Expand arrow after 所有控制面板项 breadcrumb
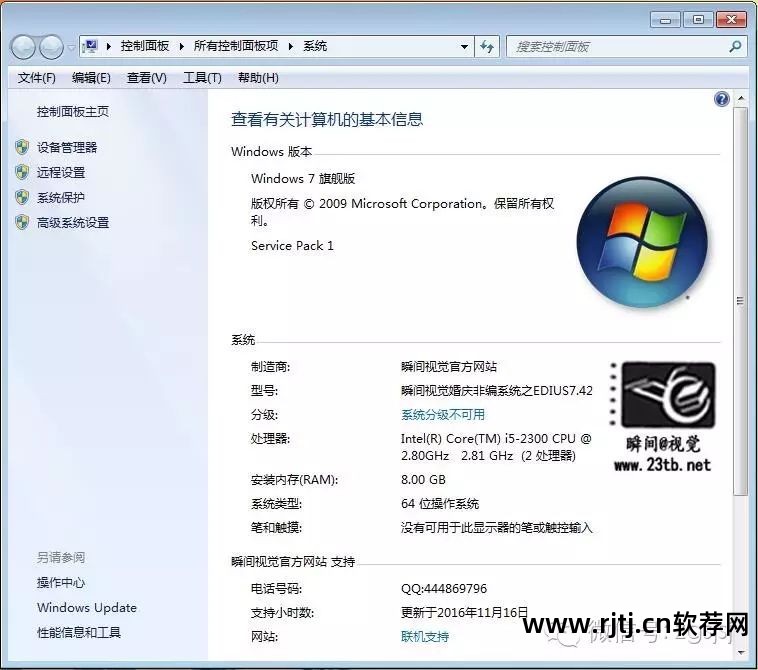The width and height of the screenshot is (758, 670). coord(291,46)
